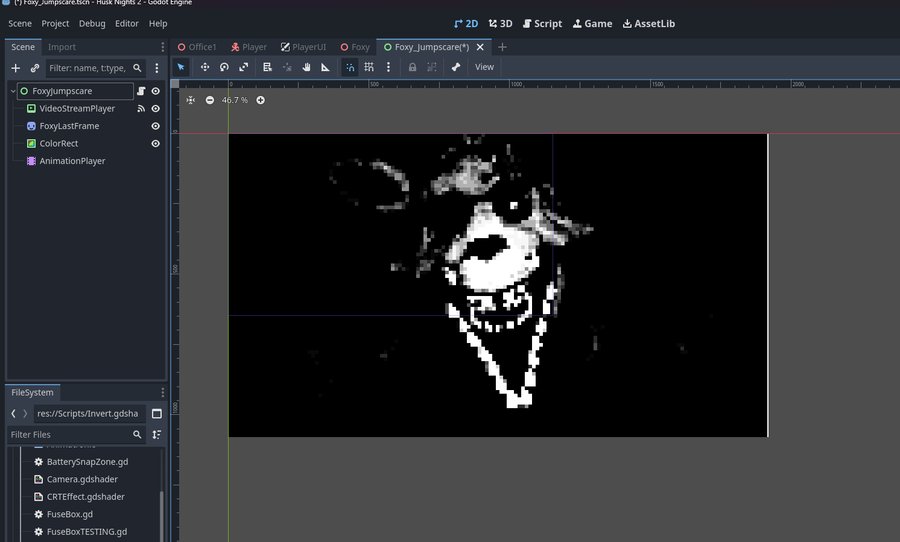Switch to the 3D workspace
This screenshot has height=542, width=900.
(501, 24)
